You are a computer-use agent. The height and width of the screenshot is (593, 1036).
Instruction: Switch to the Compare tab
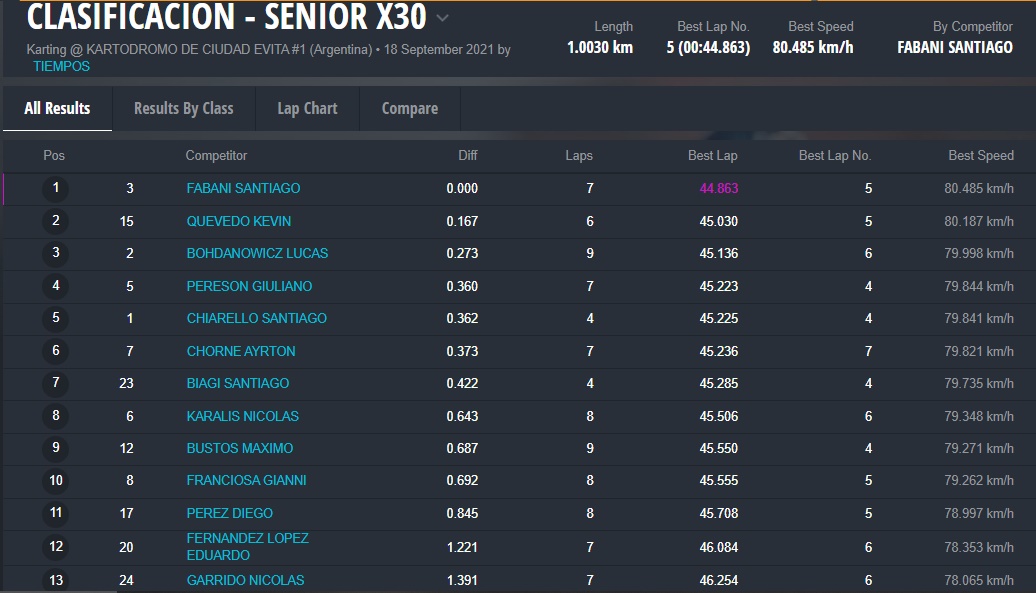click(410, 108)
